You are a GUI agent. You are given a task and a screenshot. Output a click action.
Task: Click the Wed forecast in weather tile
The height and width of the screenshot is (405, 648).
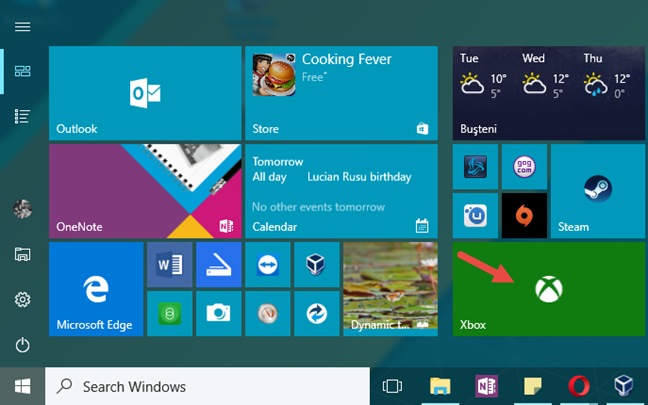(546, 76)
